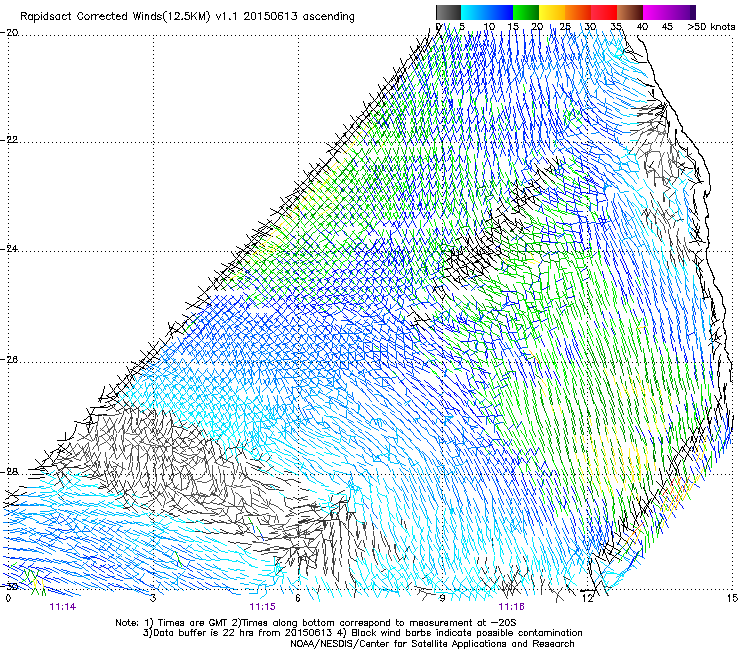Click the longitude label '9'
The width and height of the screenshot is (740, 650).
click(x=443, y=599)
